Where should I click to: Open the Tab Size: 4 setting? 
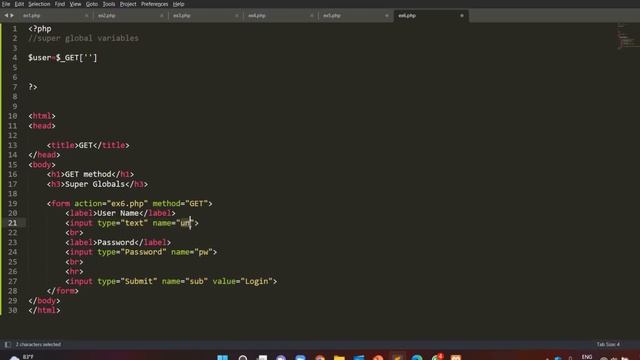coord(608,344)
